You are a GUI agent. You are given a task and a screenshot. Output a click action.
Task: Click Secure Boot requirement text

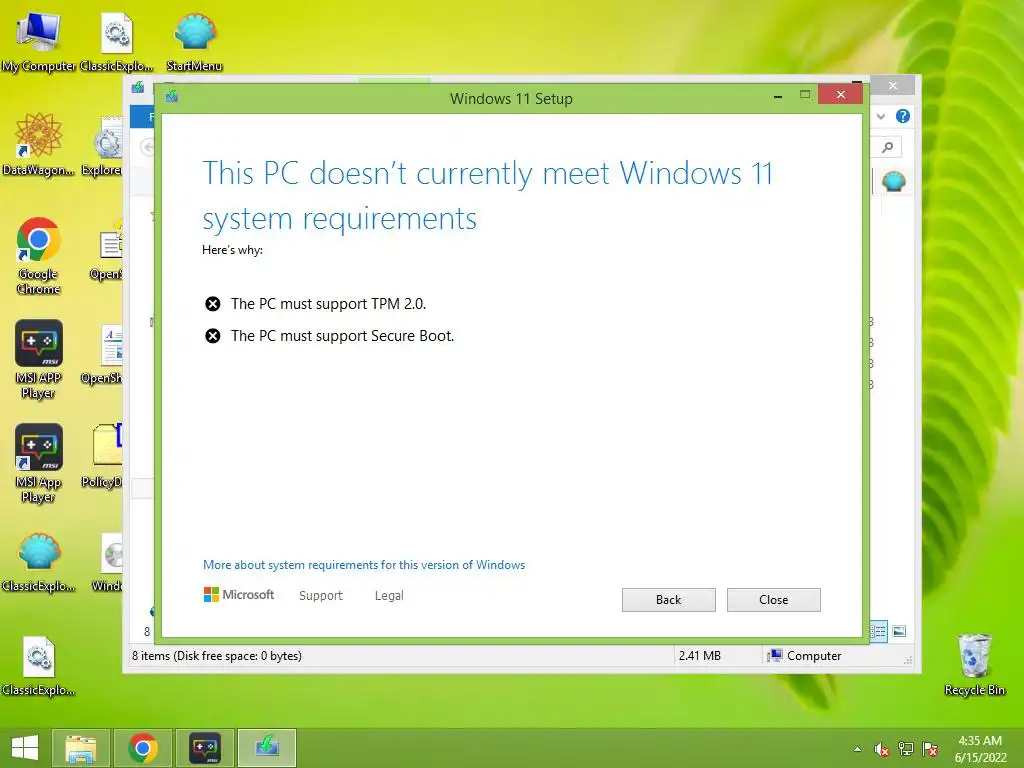pos(342,336)
